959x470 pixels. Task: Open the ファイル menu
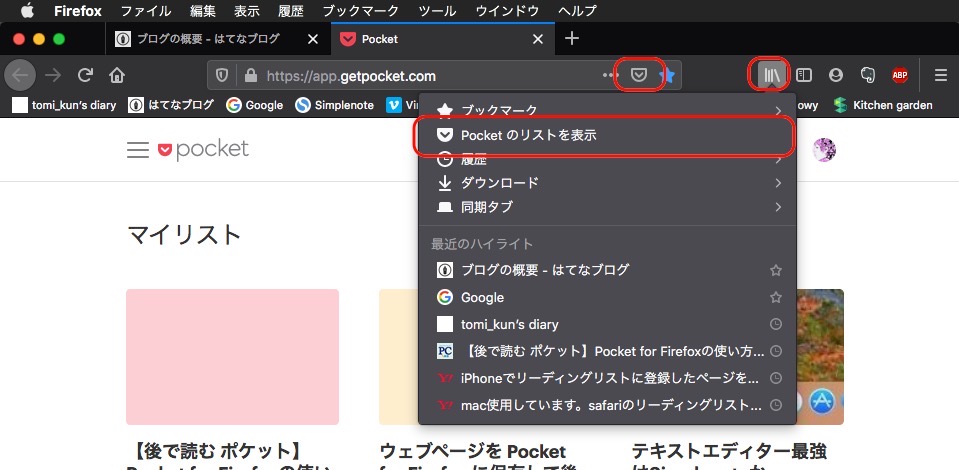pos(146,10)
